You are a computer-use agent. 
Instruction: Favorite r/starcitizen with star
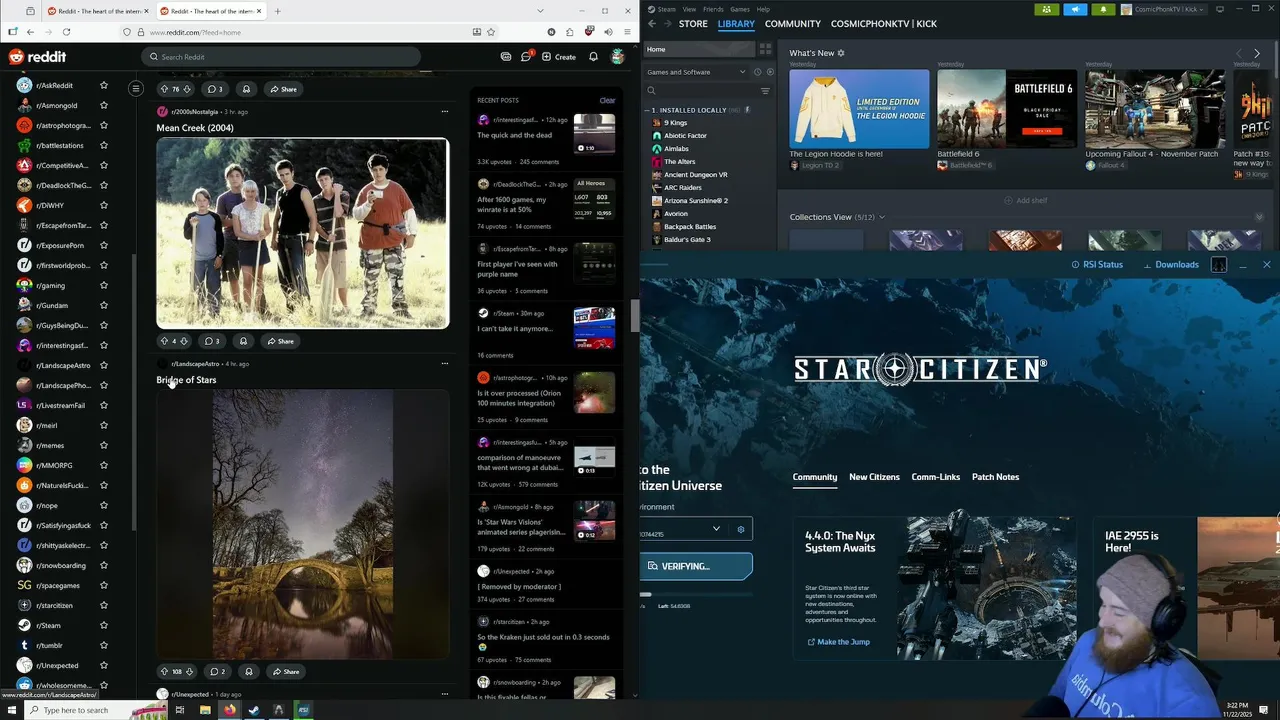tap(104, 605)
